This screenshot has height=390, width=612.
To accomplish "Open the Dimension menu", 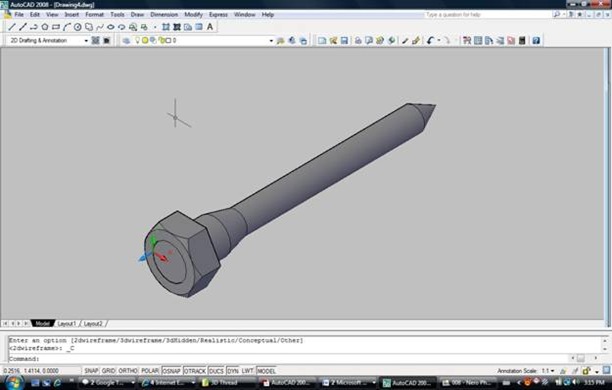I will [x=164, y=14].
